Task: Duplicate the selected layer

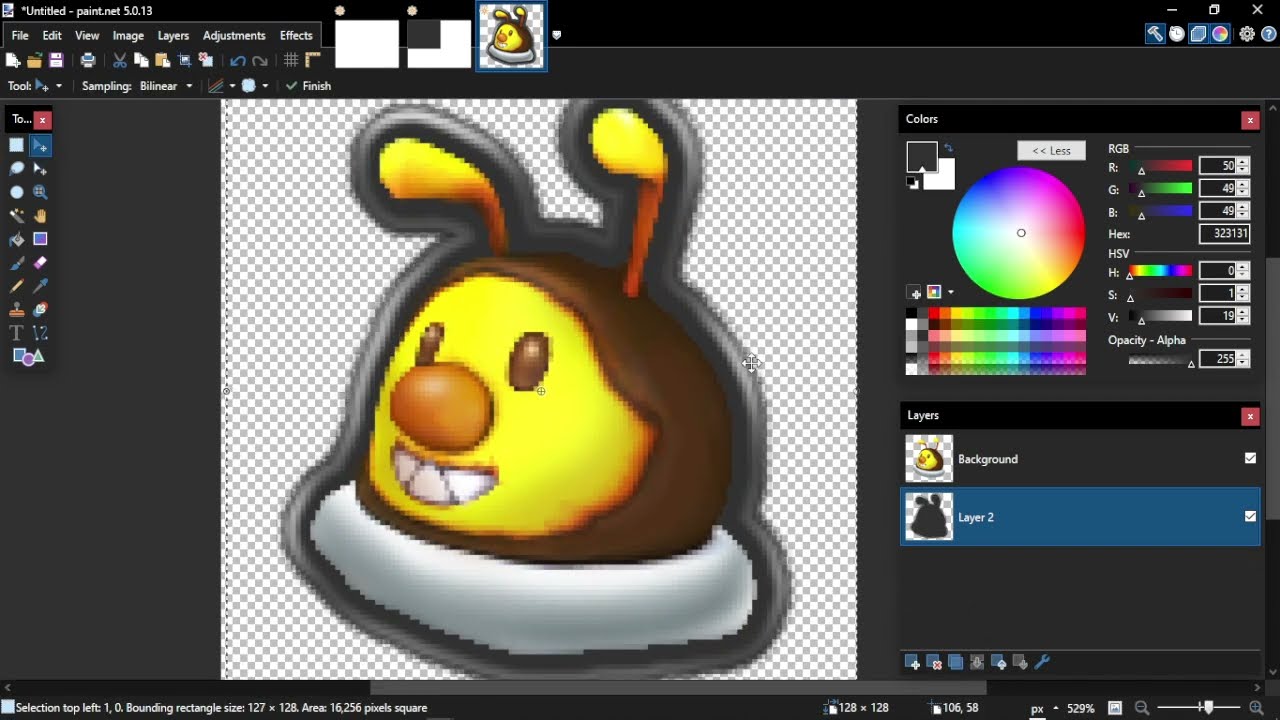Action: point(956,662)
